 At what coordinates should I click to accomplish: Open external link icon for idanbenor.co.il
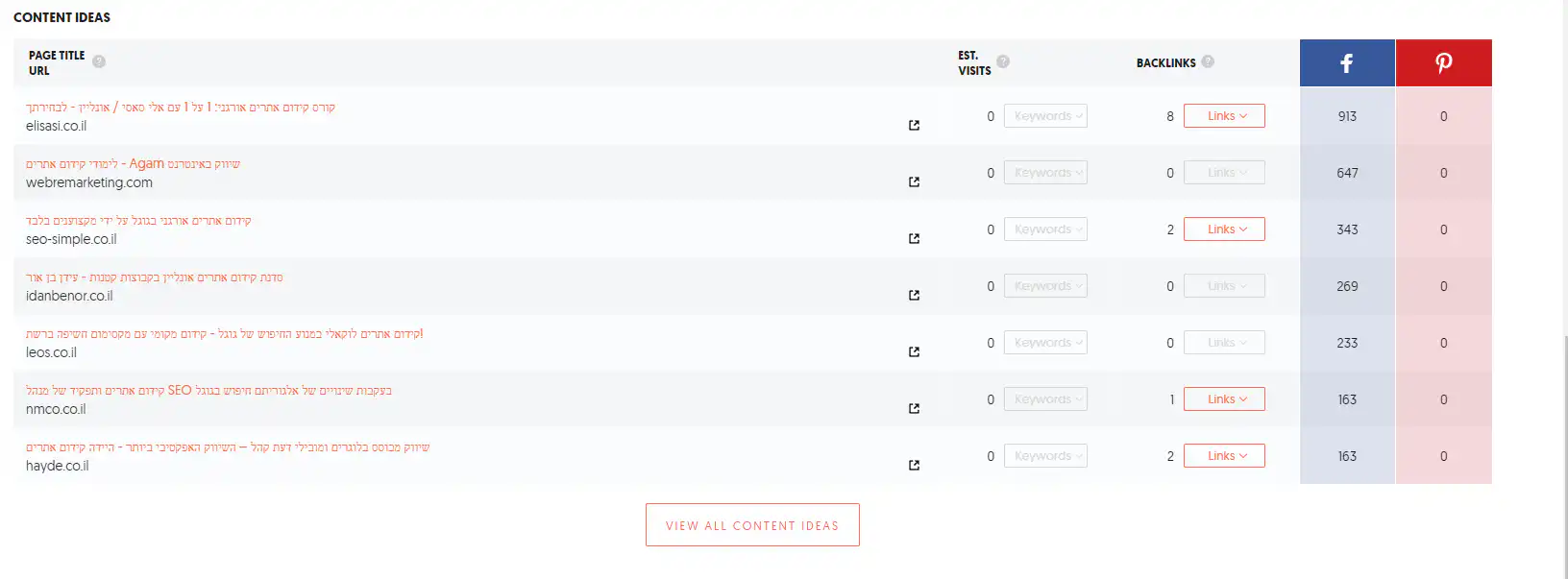pos(914,295)
